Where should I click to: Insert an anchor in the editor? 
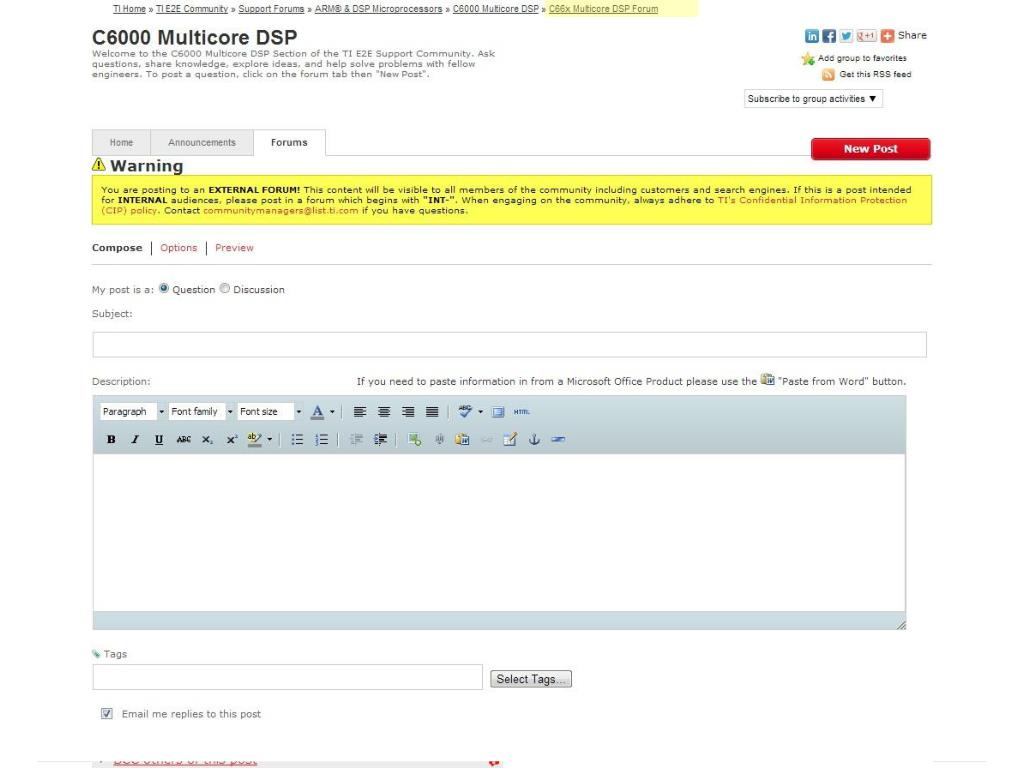[x=534, y=440]
